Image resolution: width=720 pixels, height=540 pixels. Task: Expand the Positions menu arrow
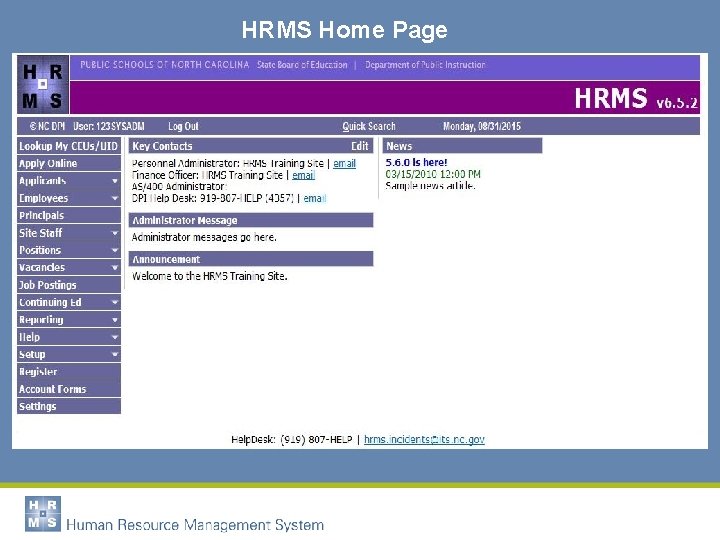coord(115,250)
